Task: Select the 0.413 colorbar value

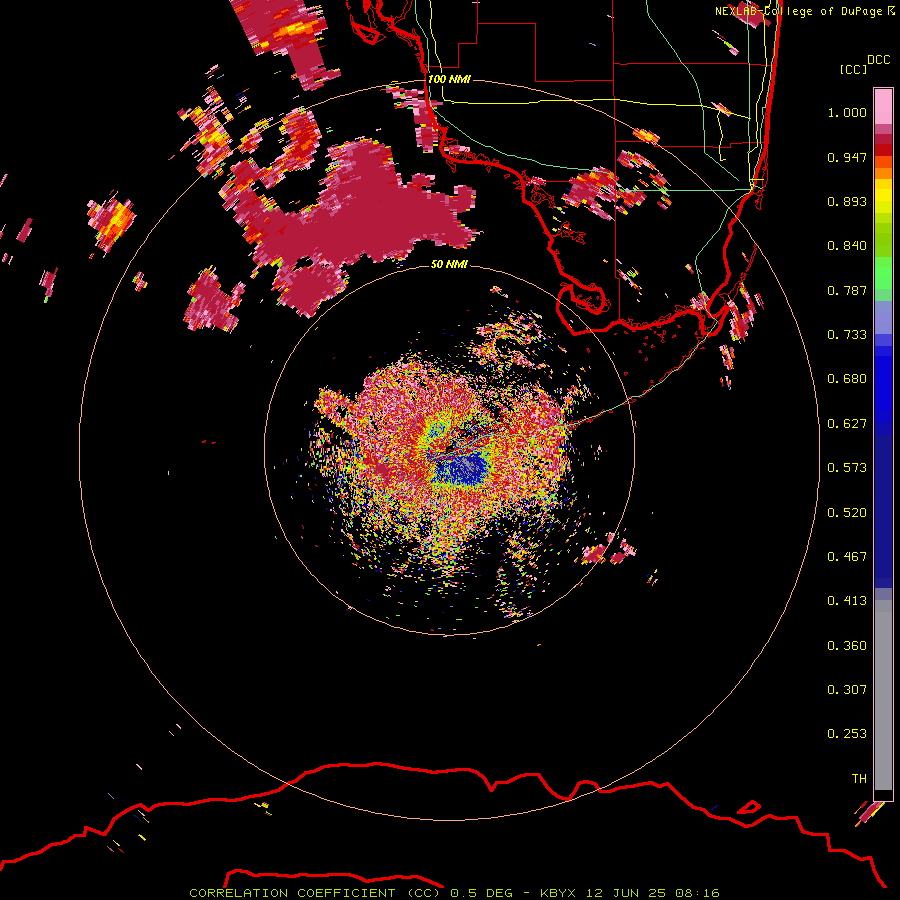Action: pos(847,601)
